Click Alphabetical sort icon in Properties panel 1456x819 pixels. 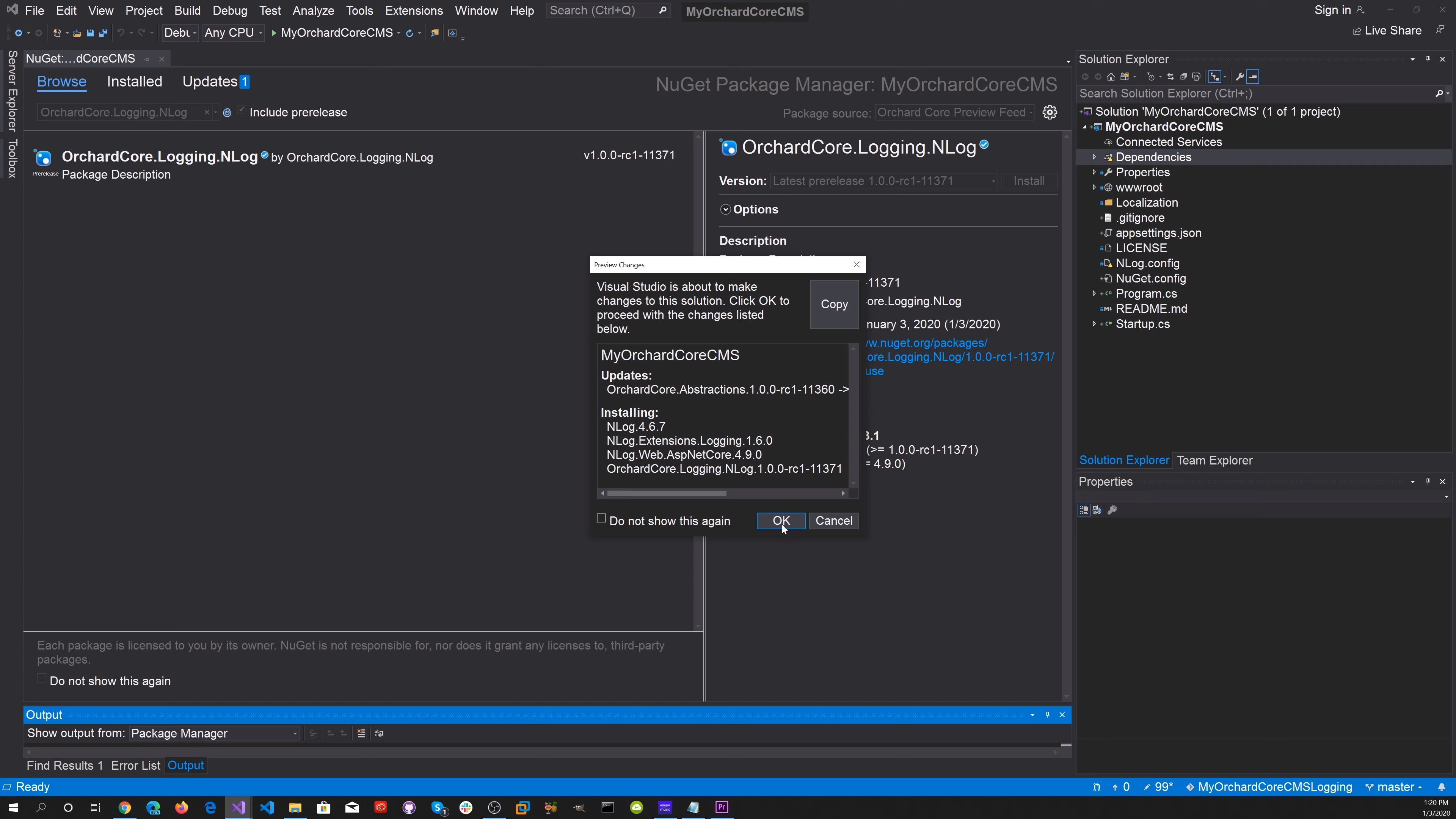[1097, 510]
